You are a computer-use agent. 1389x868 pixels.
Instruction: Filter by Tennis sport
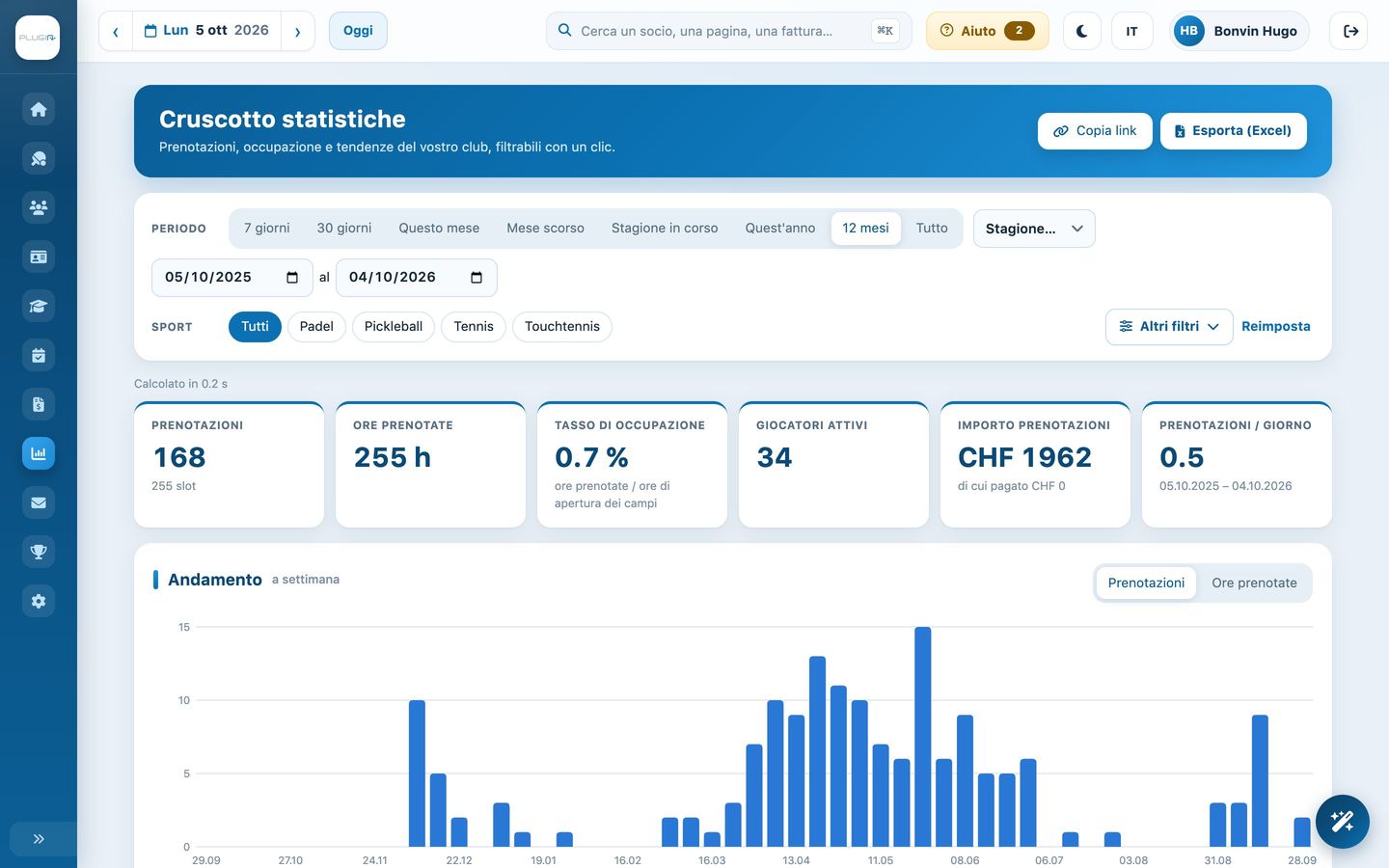click(x=474, y=327)
